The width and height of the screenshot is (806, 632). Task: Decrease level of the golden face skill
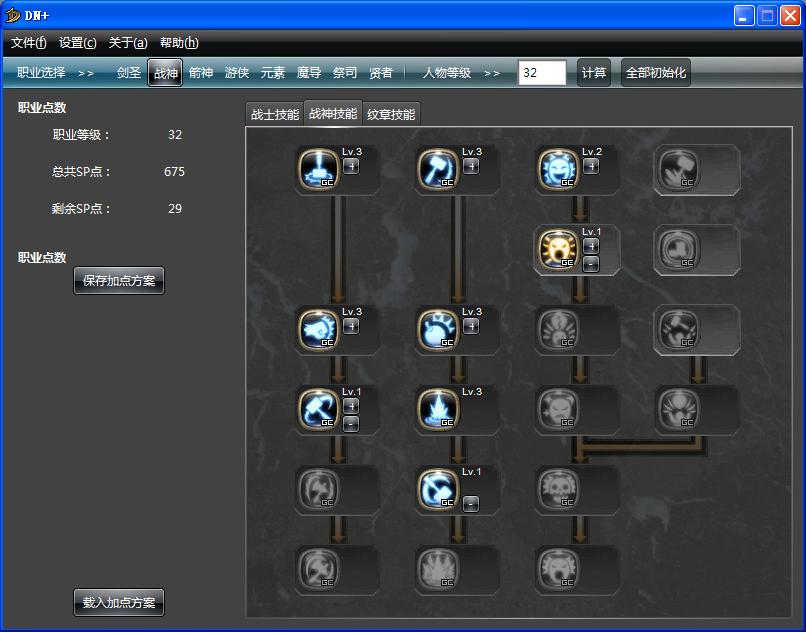[591, 264]
